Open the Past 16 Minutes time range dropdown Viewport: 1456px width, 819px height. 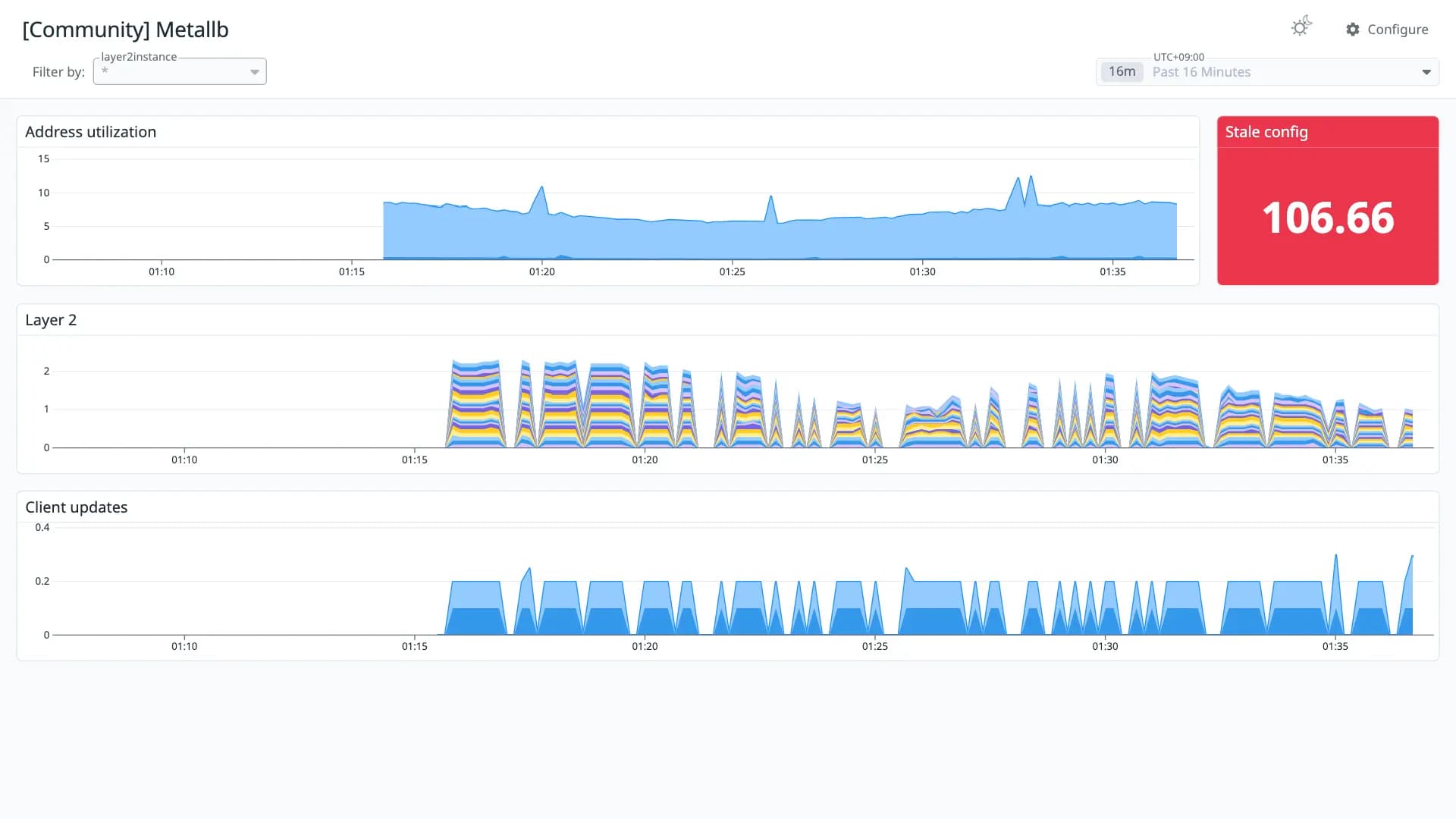pyautogui.click(x=1267, y=72)
